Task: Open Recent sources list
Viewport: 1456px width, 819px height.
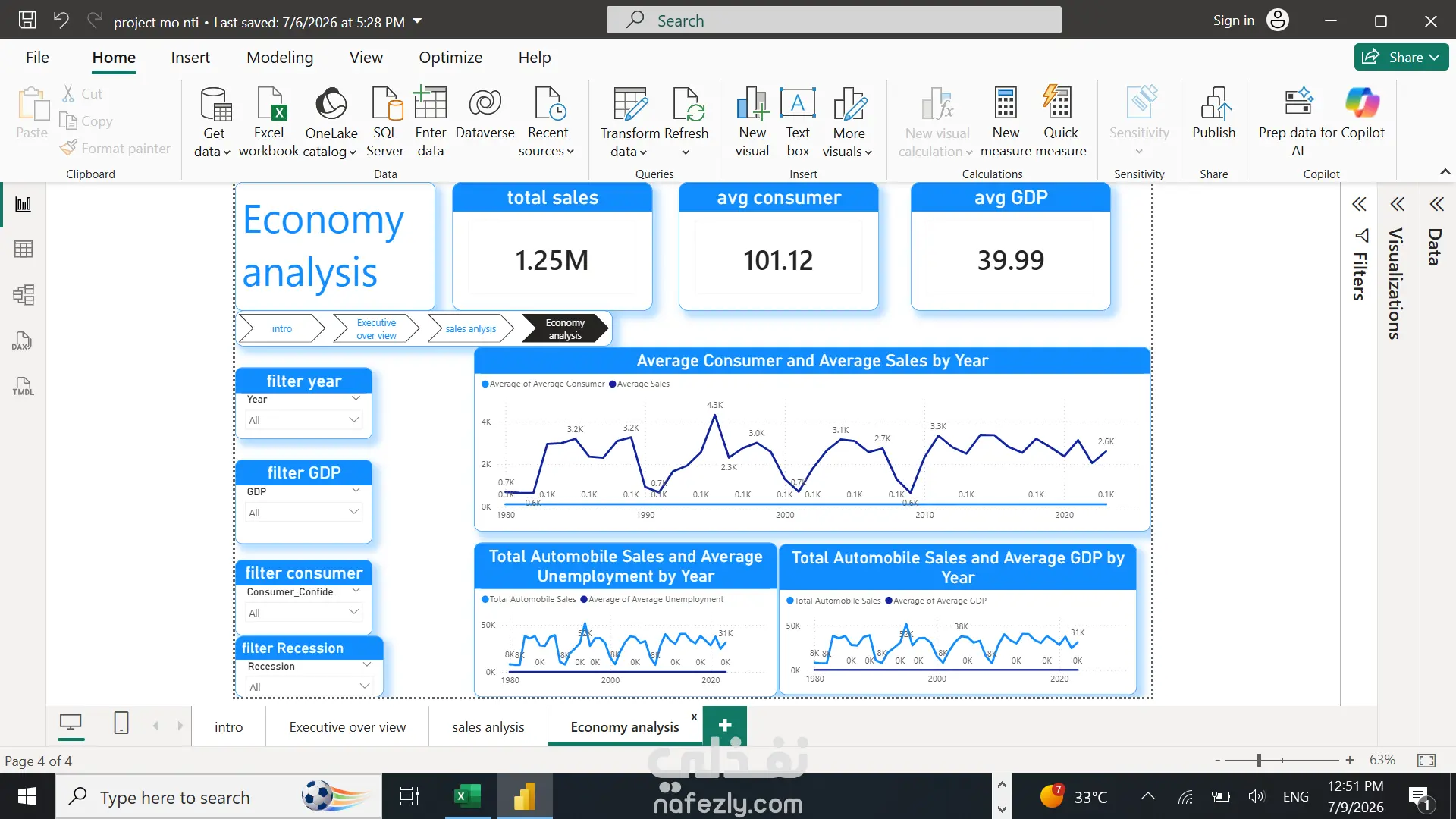Action: [x=548, y=121]
